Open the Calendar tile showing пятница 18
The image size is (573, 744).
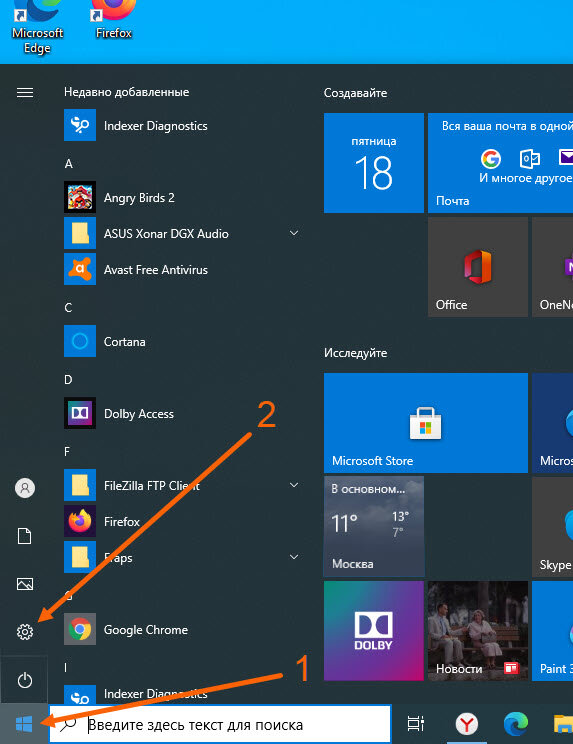(x=374, y=163)
